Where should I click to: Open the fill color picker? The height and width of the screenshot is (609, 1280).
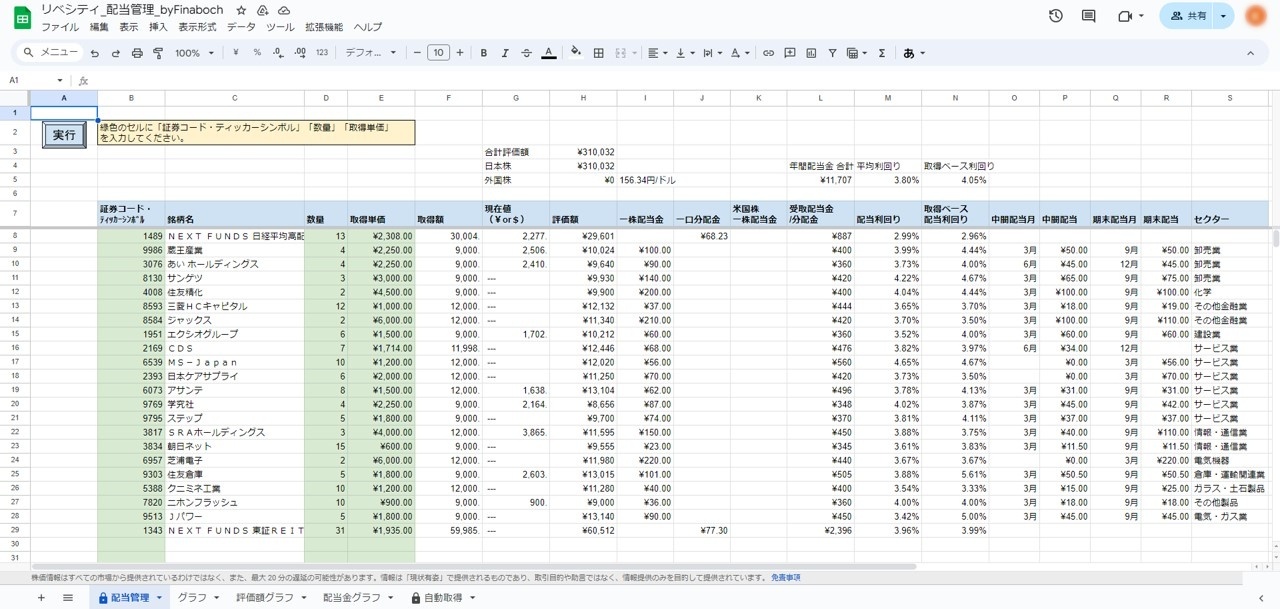click(x=575, y=53)
